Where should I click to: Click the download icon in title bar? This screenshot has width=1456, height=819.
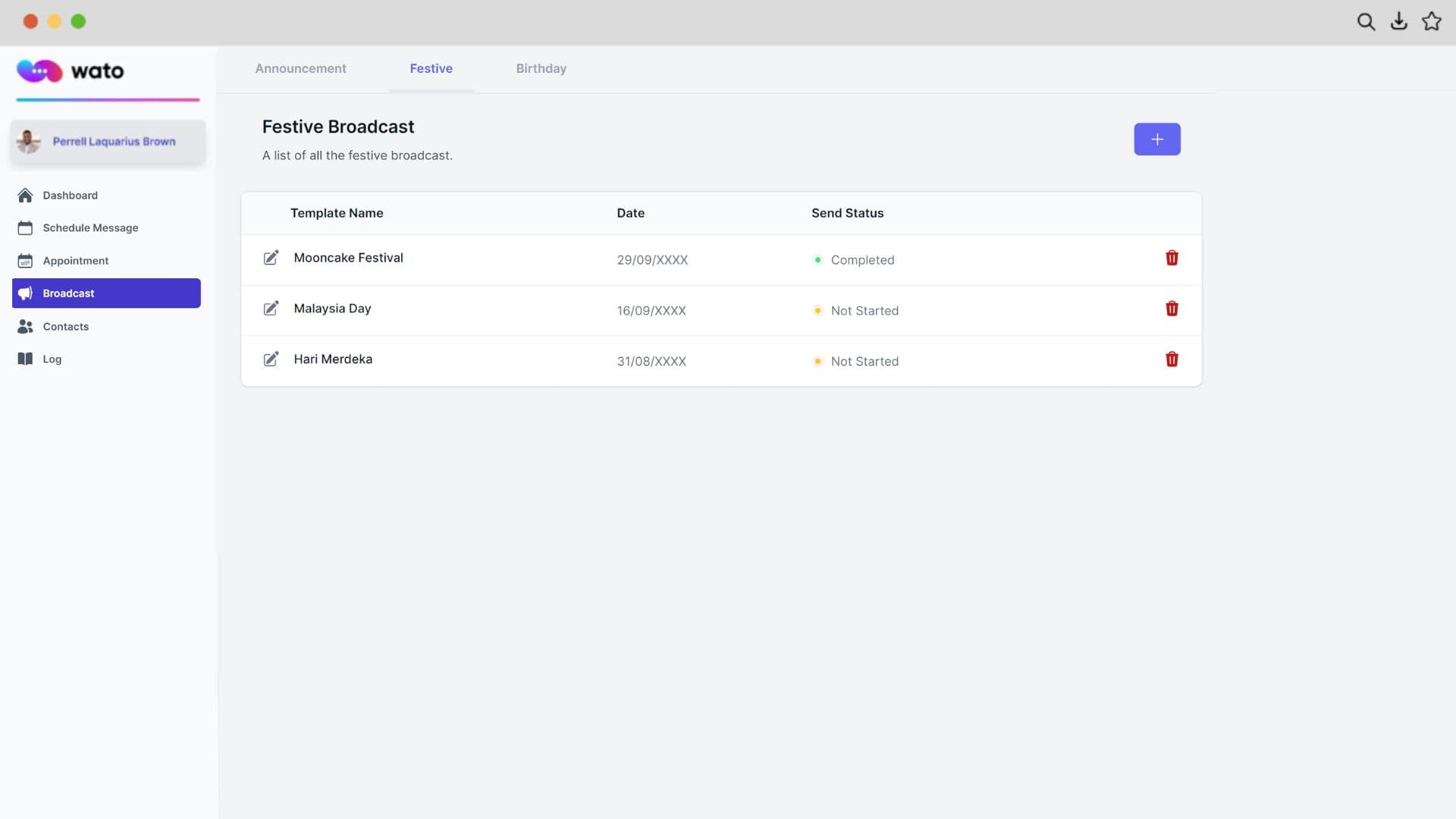tap(1398, 21)
